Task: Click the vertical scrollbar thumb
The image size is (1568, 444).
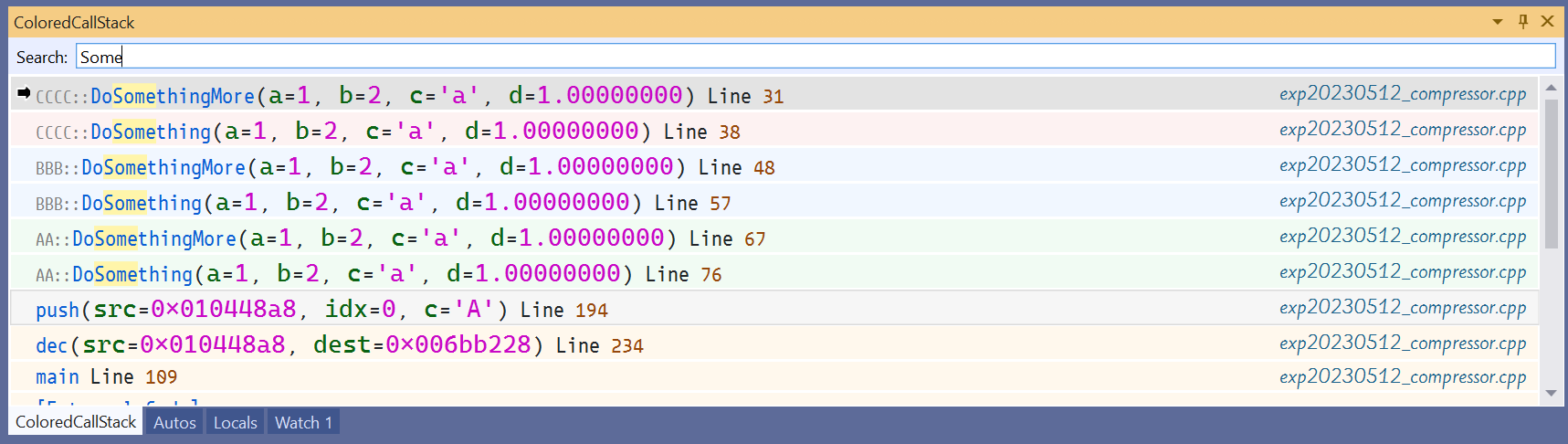Action: 1551,174
